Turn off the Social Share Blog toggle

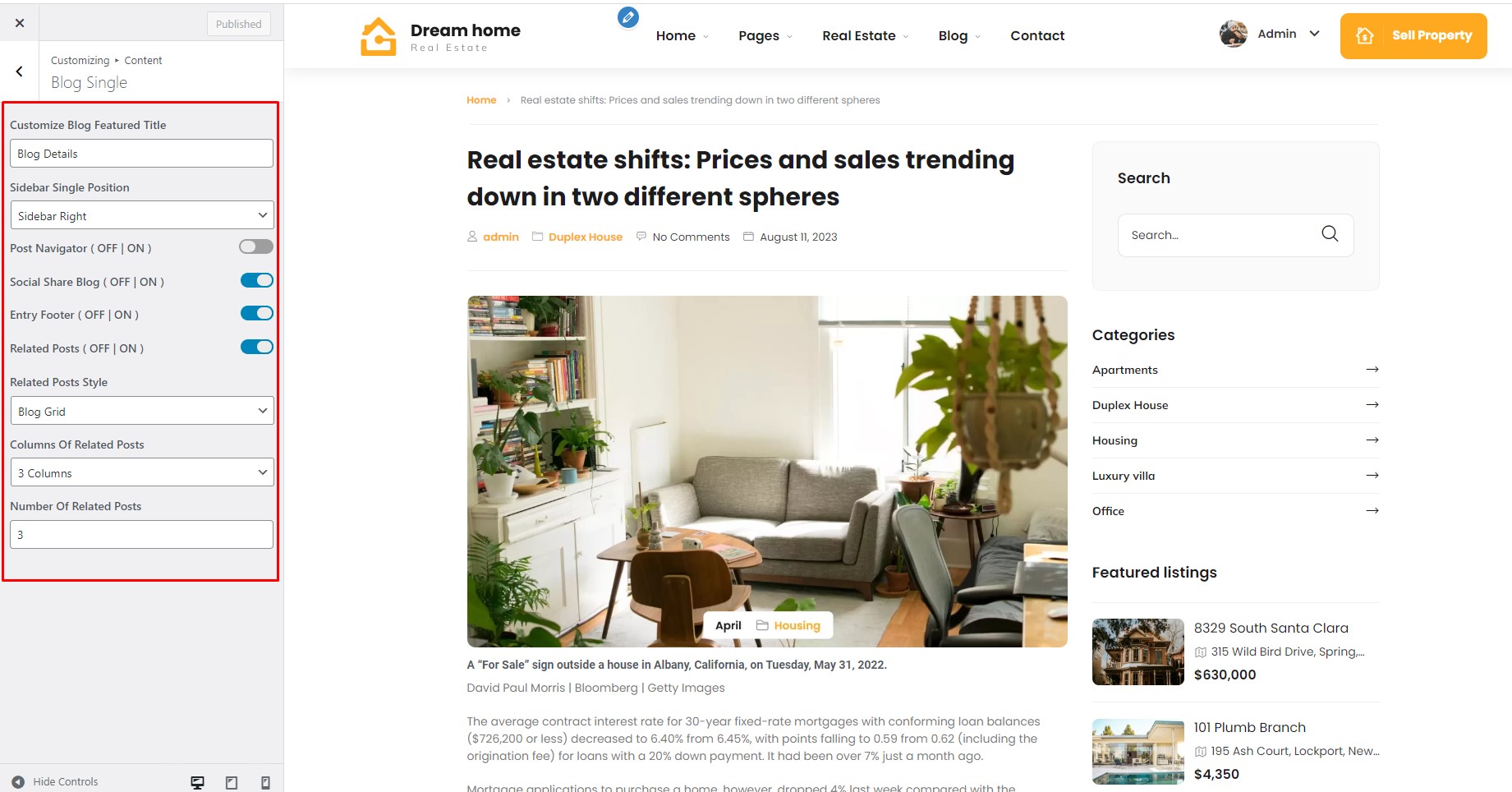256,280
